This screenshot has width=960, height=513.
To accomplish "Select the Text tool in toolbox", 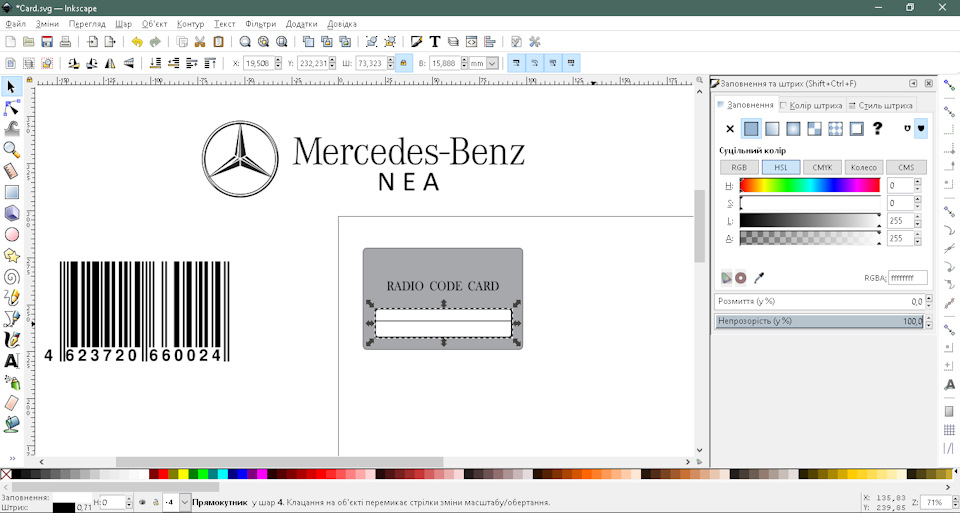I will [x=11, y=361].
